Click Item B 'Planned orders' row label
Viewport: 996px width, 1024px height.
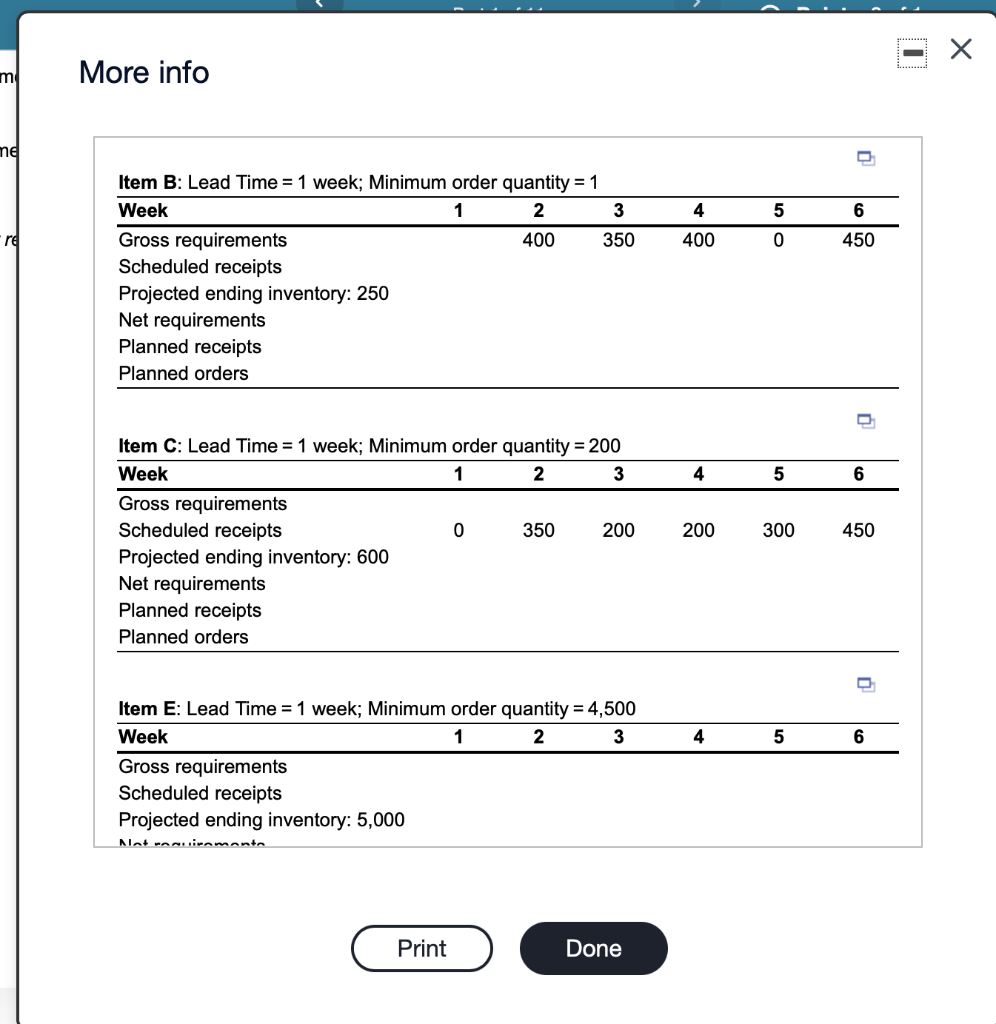(x=184, y=374)
